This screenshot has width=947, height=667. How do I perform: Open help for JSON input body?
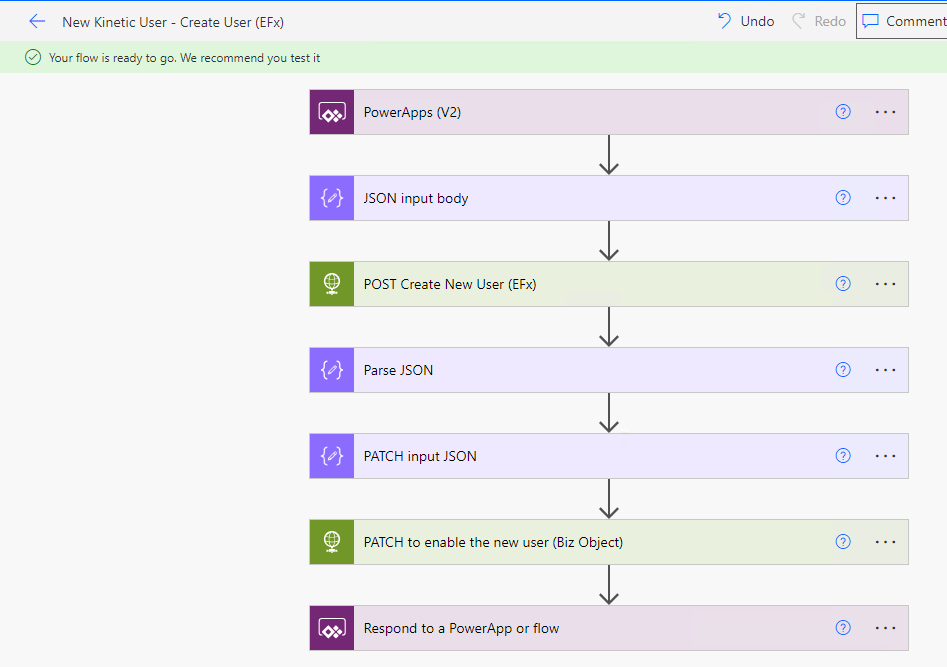[x=843, y=198]
